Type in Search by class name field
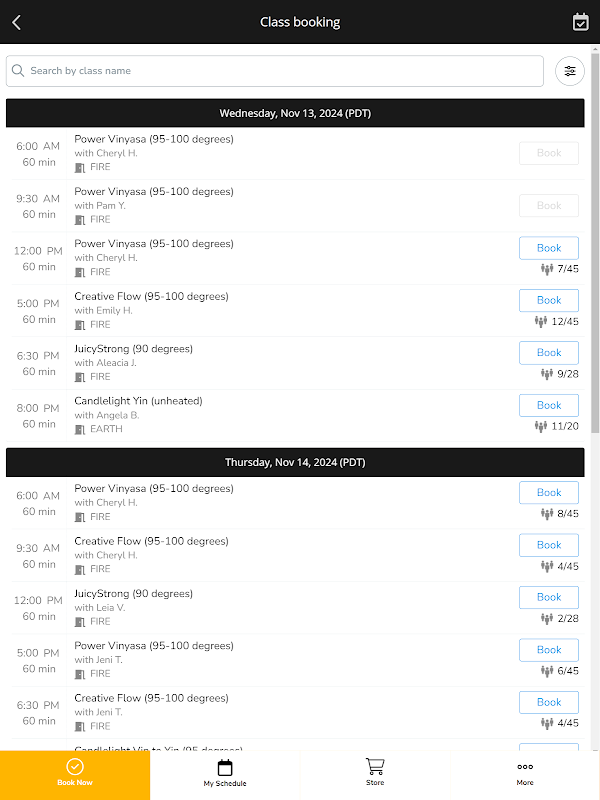 point(280,71)
